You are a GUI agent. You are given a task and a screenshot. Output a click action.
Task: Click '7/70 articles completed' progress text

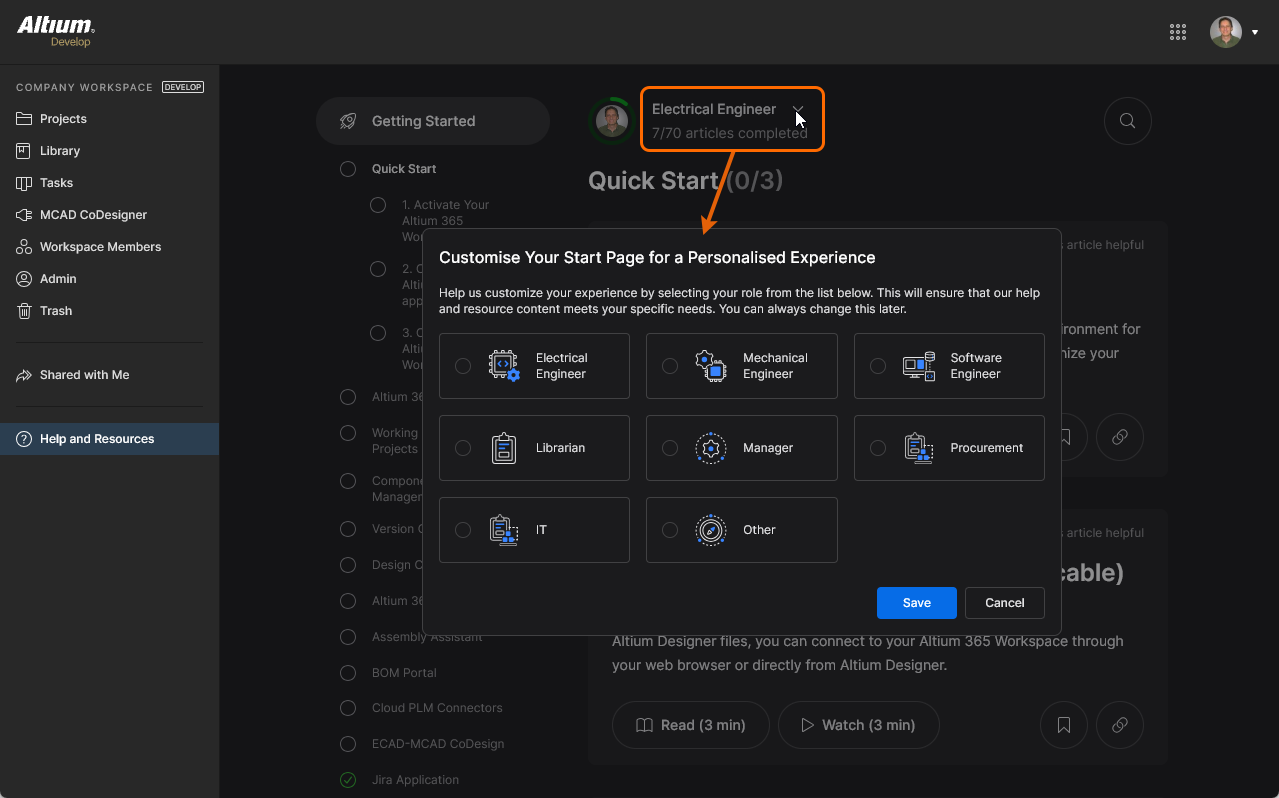[x=730, y=133]
